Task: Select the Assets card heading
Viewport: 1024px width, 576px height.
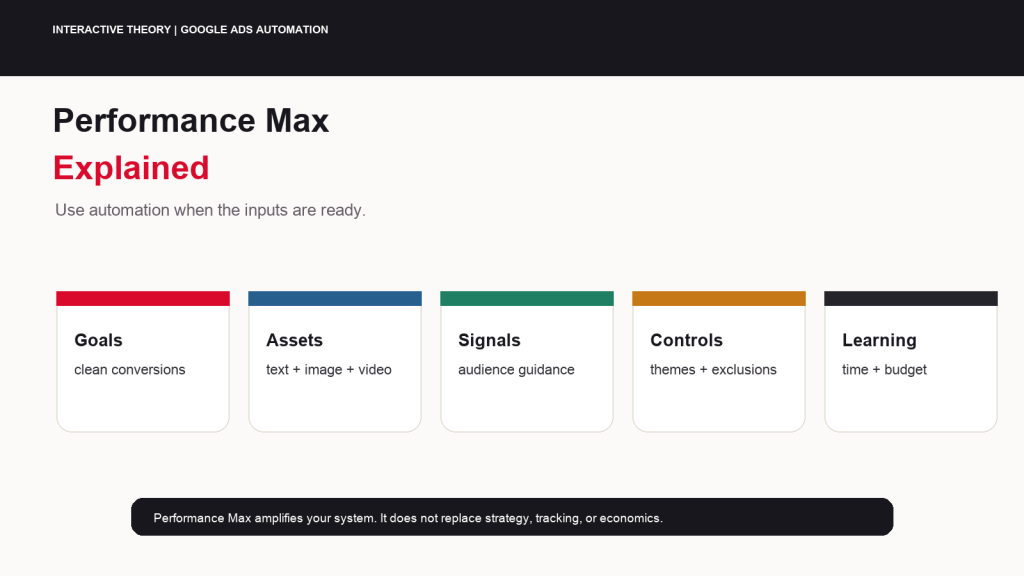Action: click(x=294, y=340)
